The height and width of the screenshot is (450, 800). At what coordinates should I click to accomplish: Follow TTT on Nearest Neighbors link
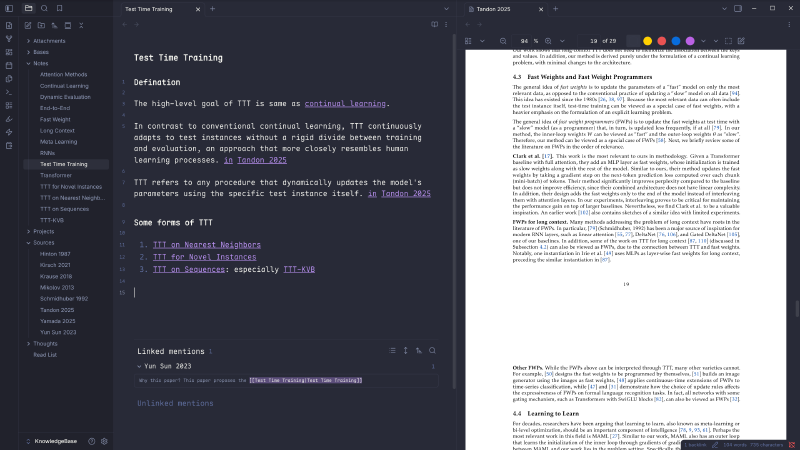pos(207,245)
